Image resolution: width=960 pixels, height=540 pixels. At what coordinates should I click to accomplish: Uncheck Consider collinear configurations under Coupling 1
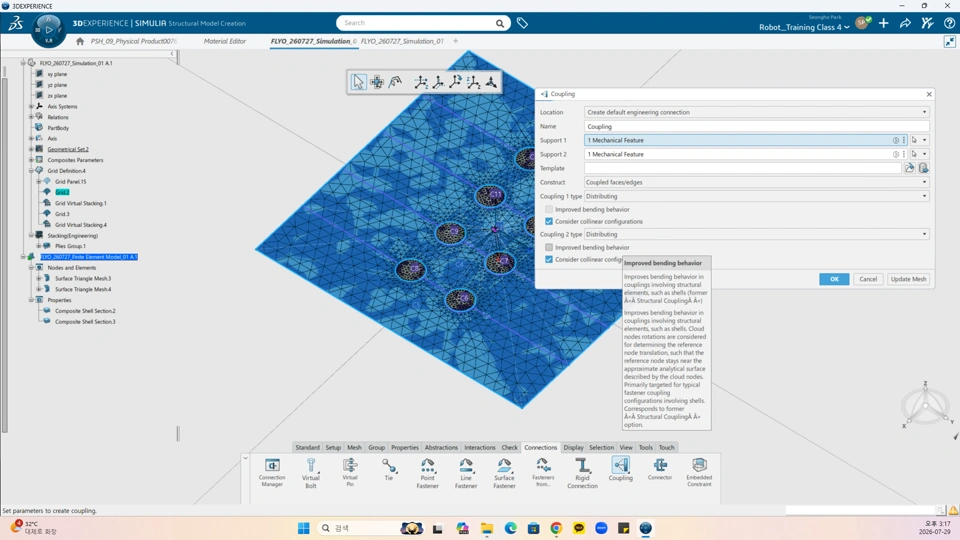549,222
